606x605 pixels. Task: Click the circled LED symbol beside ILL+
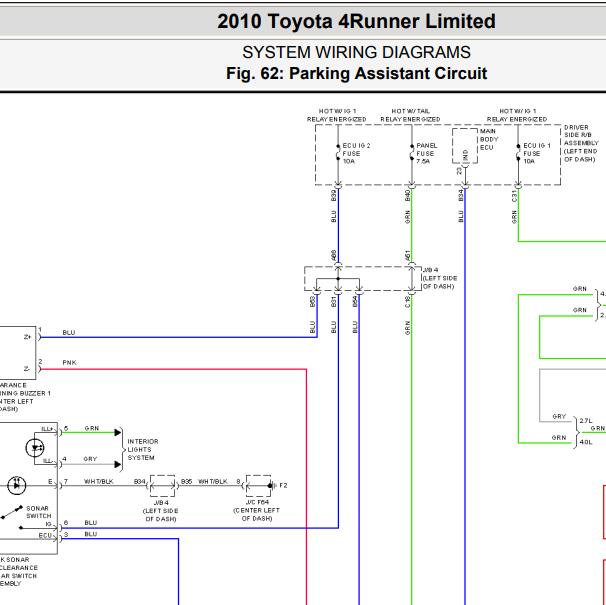point(35,448)
